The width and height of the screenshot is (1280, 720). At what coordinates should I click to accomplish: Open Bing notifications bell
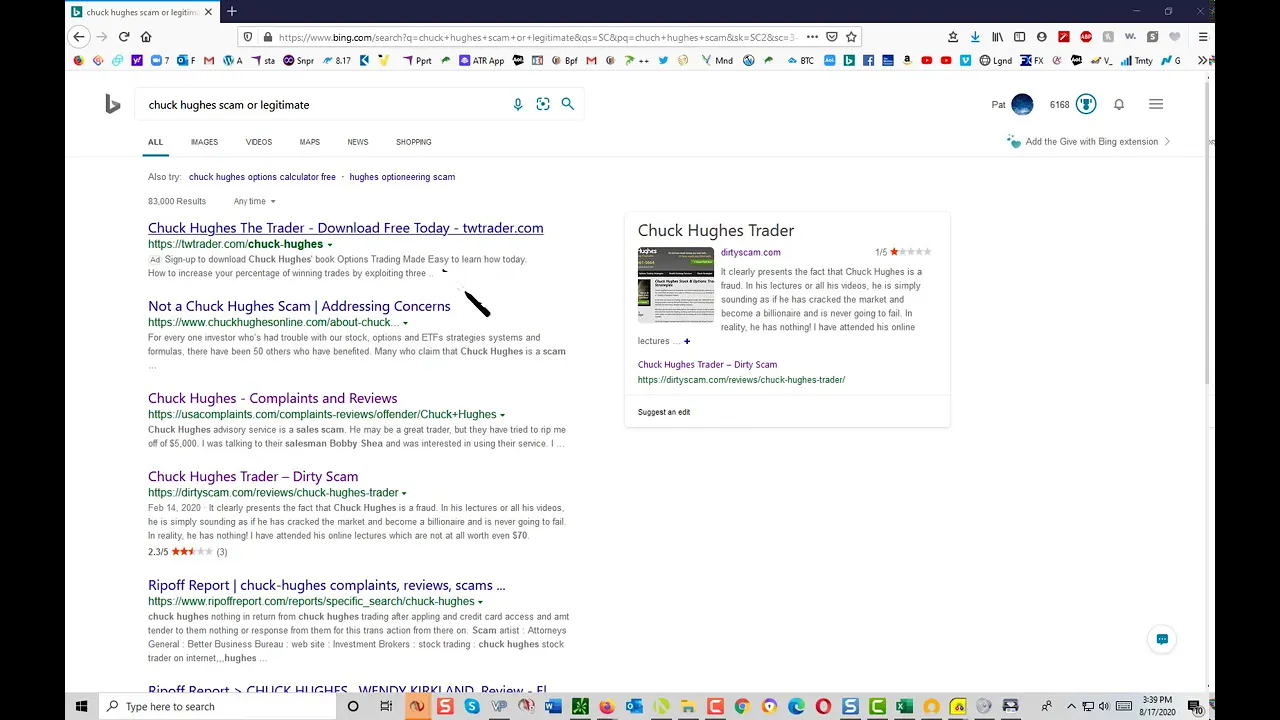[x=1119, y=104]
